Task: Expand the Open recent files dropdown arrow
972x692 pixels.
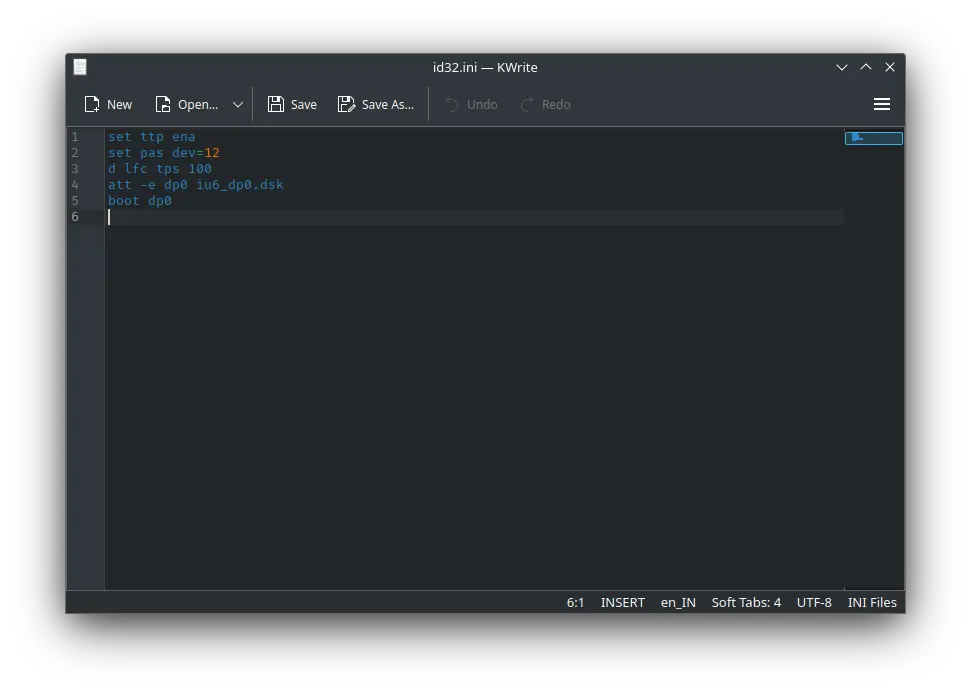Action: point(238,104)
